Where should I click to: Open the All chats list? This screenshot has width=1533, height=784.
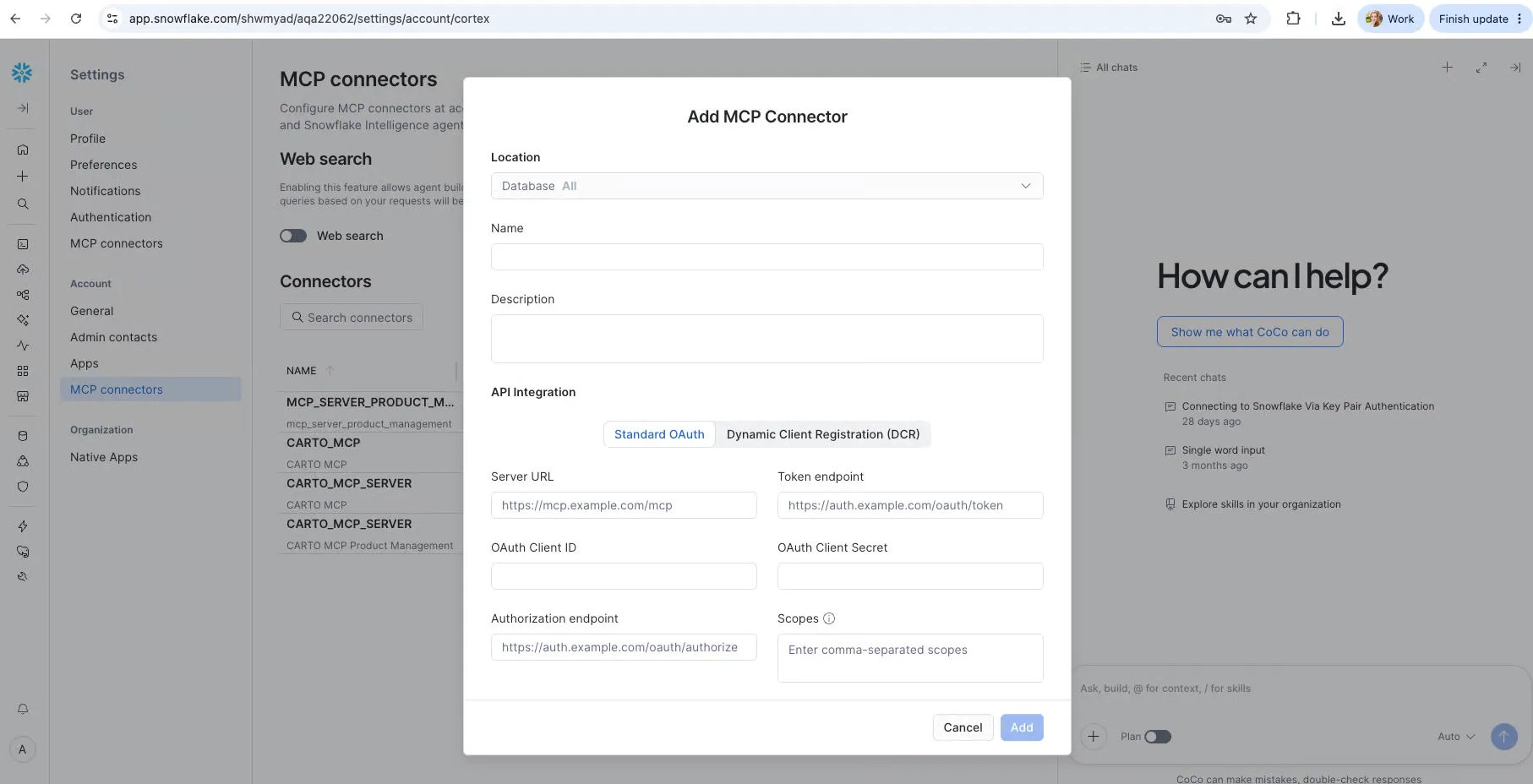click(x=1109, y=67)
